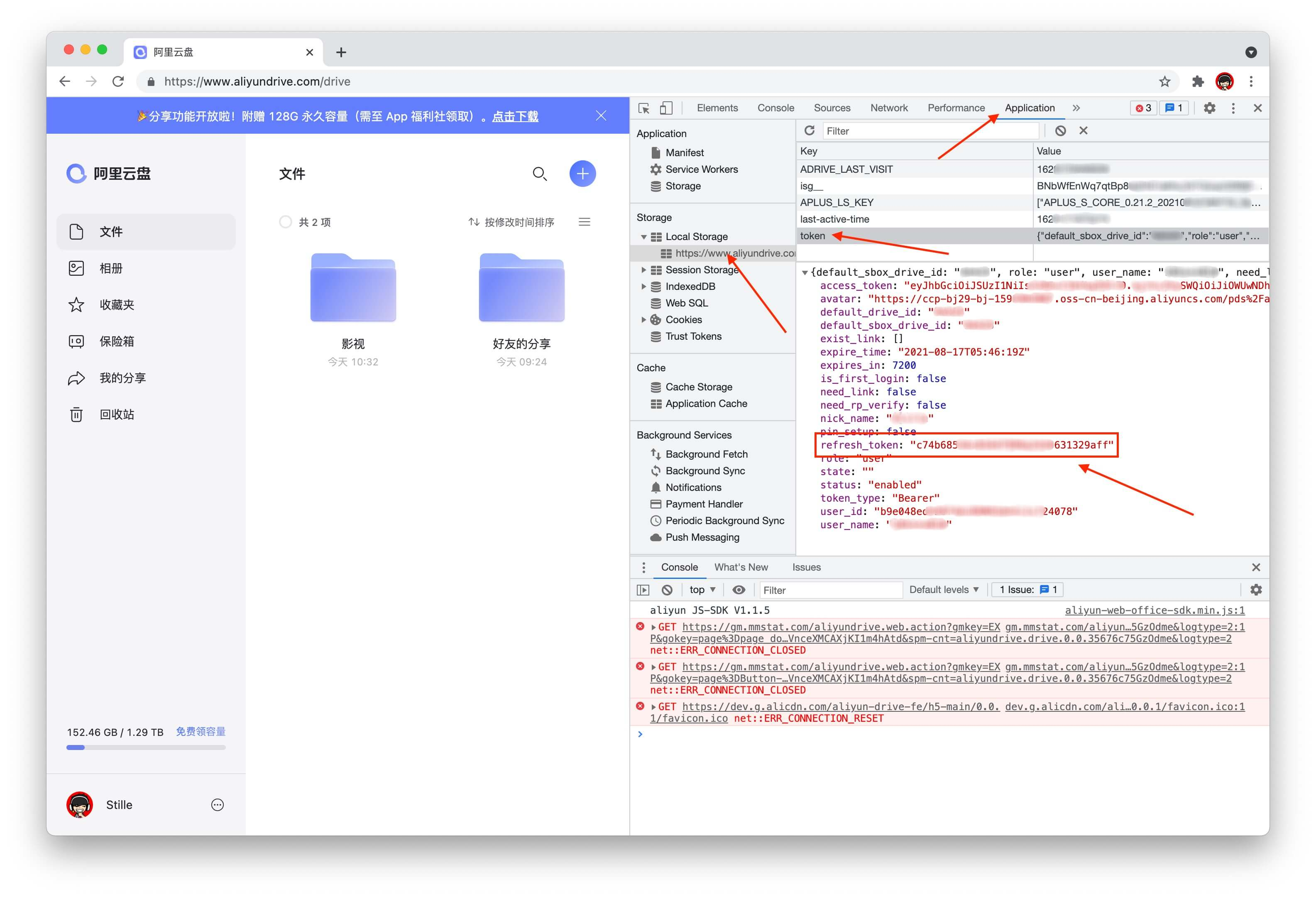This screenshot has height=897, width=1316.
Task: Click the 点击下载 banner link
Action: tap(515, 116)
